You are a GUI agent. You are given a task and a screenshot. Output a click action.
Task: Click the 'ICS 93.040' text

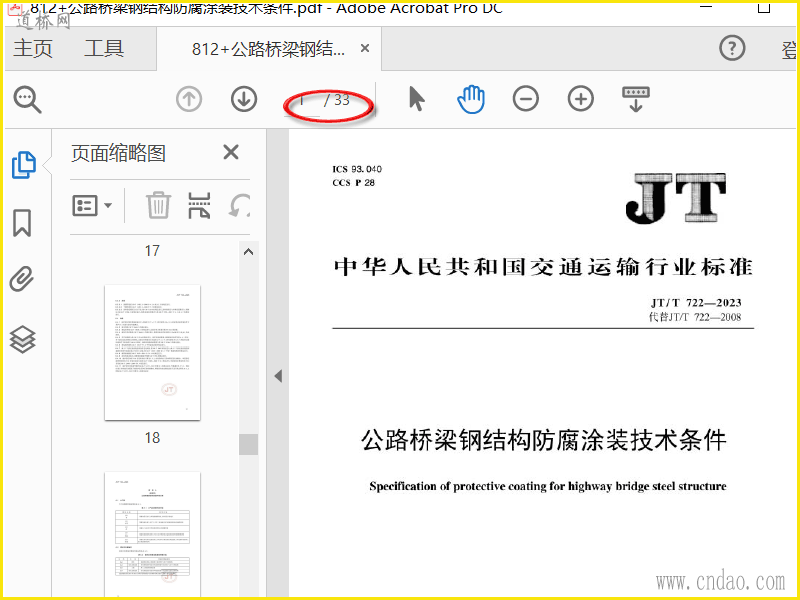(357, 169)
